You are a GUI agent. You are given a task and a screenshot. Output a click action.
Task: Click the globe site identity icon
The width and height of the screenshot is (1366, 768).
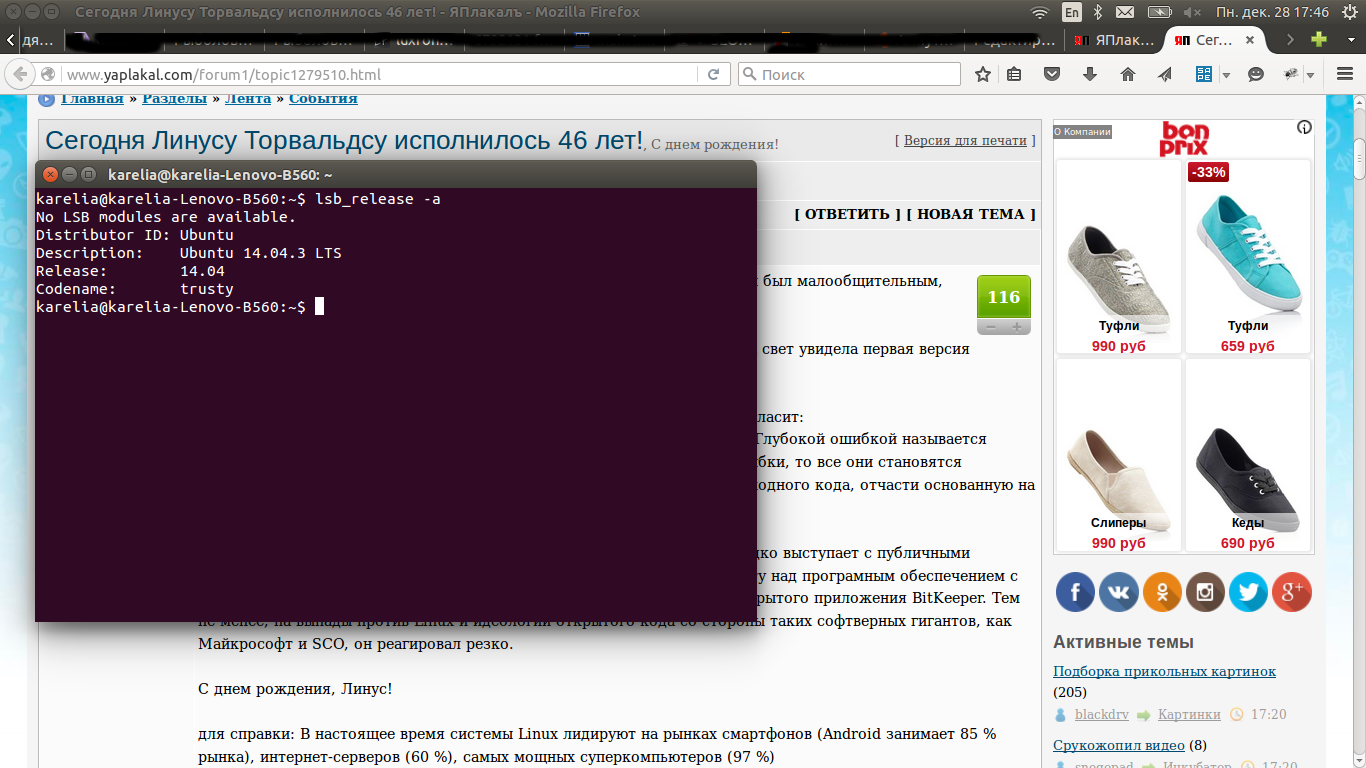coord(48,75)
